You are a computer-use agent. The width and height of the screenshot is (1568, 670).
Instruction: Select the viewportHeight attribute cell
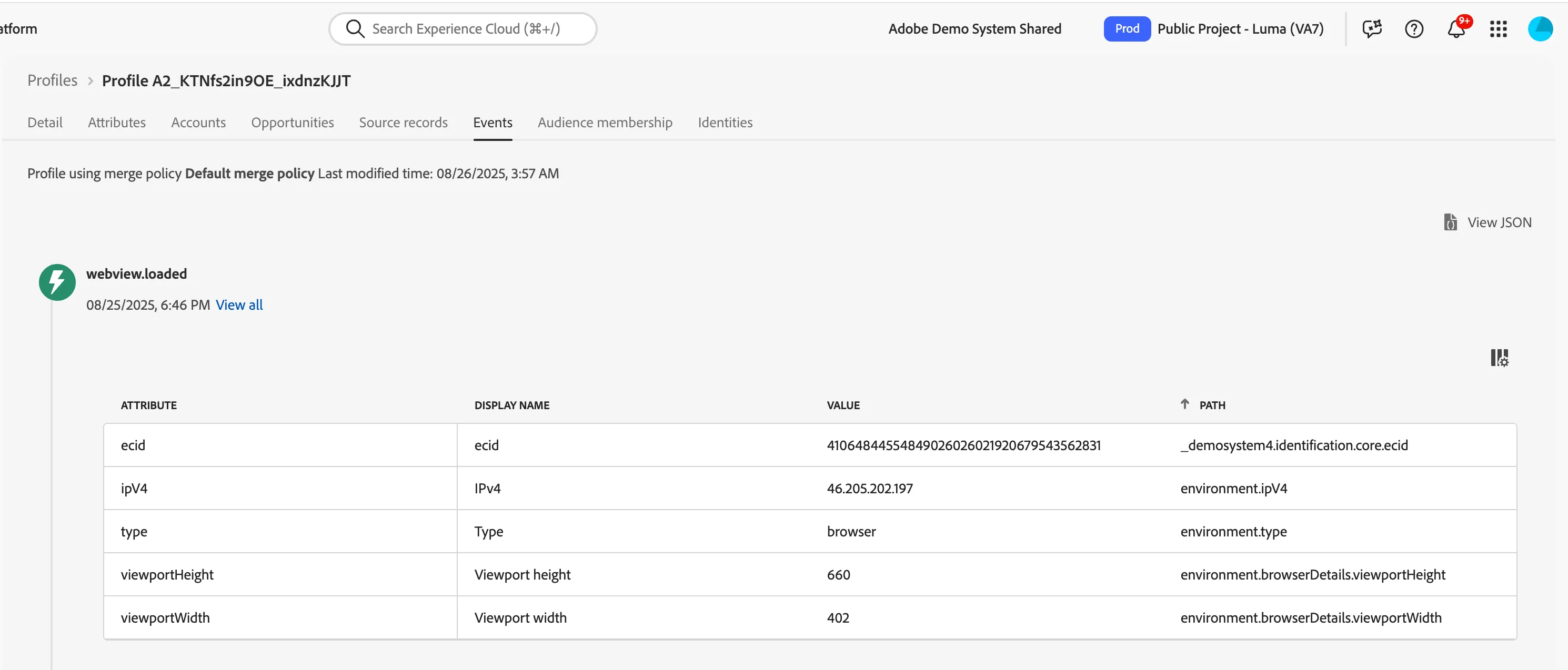(x=280, y=574)
